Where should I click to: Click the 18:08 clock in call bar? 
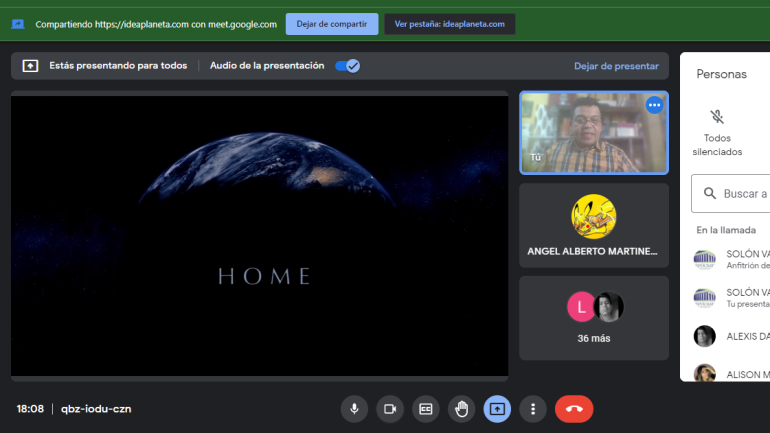pos(30,409)
